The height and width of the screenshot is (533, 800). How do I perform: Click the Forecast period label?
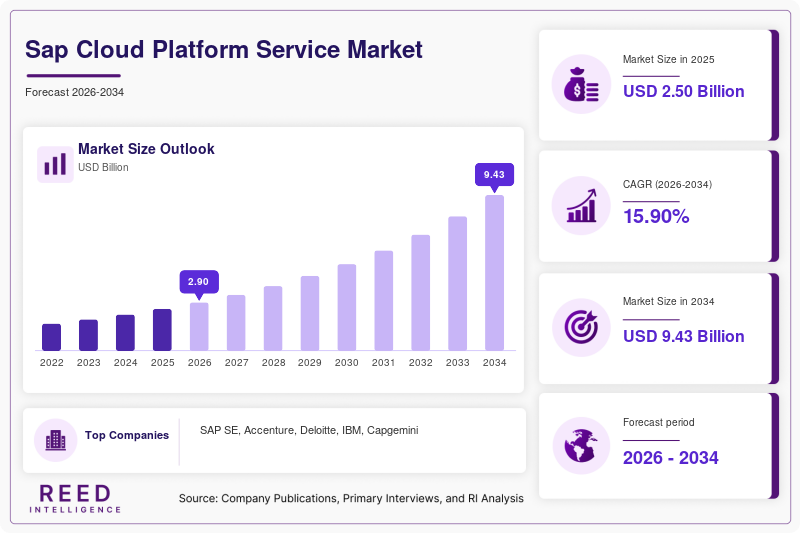point(659,422)
